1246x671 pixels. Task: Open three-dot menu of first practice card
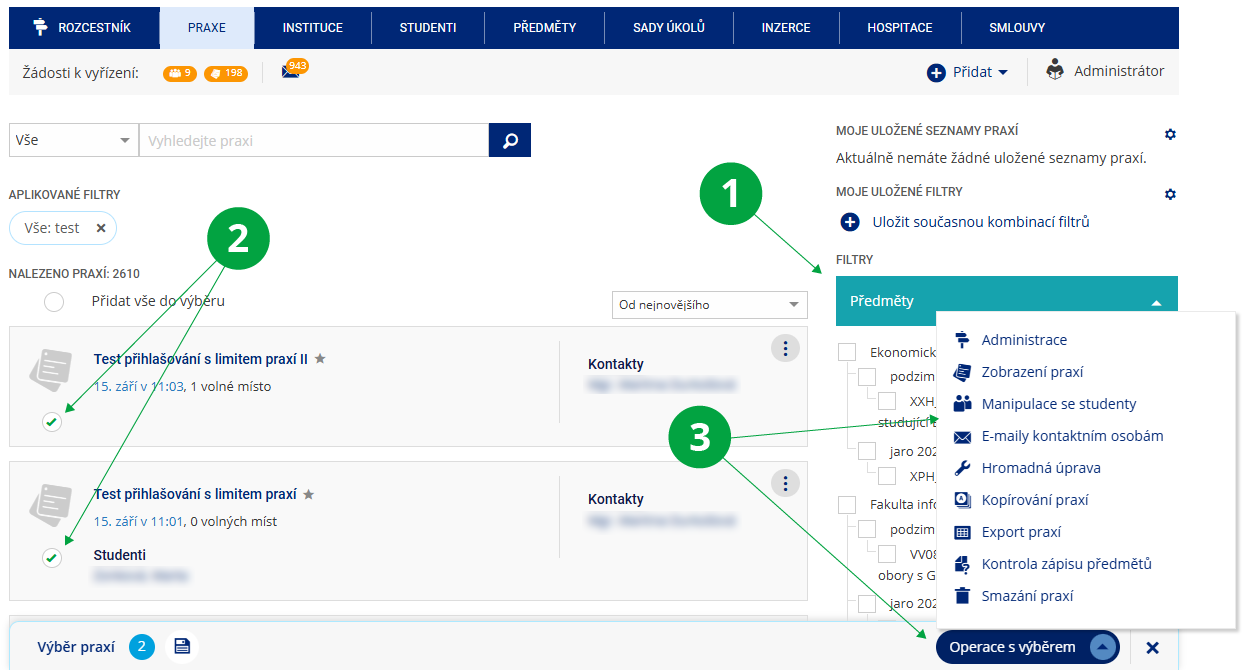point(786,348)
